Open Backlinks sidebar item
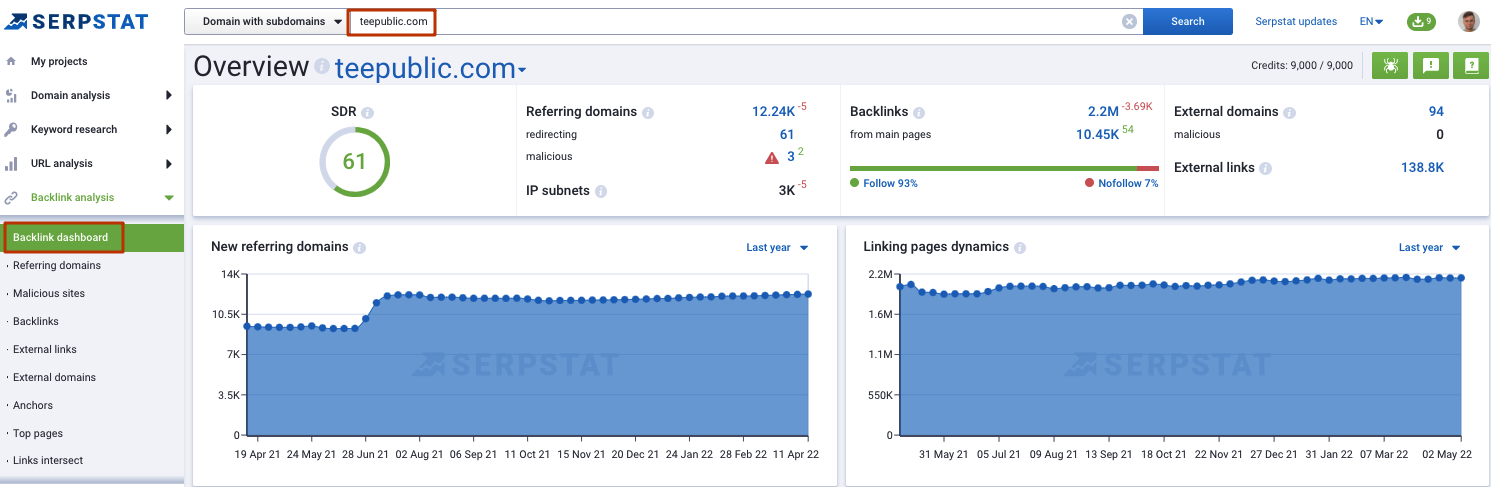The image size is (1491, 487). tap(36, 322)
